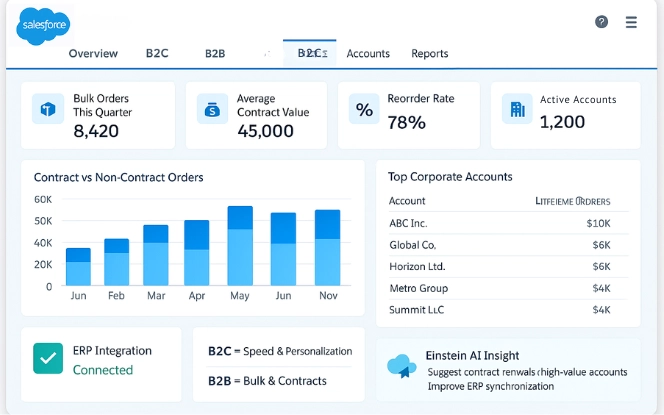
Task: Open the Accounts tab
Action: [x=368, y=54]
